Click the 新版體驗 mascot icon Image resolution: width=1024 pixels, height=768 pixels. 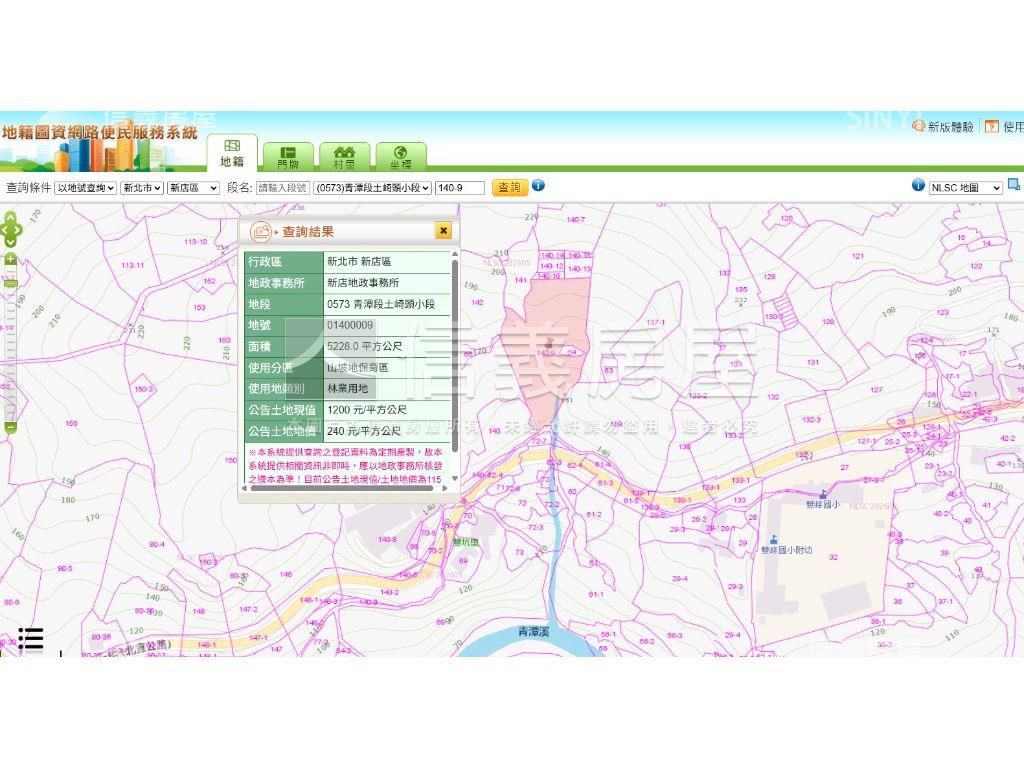pyautogui.click(x=919, y=125)
